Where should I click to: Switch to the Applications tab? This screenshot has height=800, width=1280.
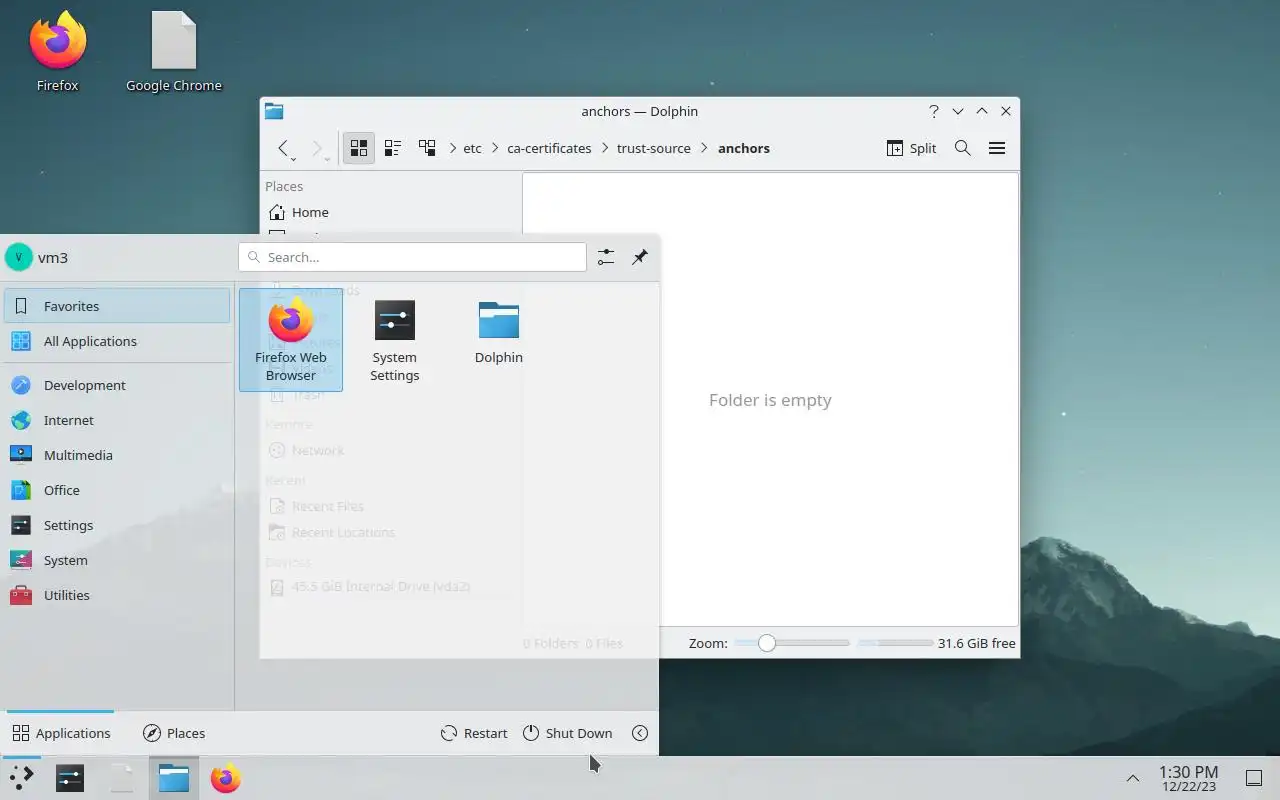[61, 733]
